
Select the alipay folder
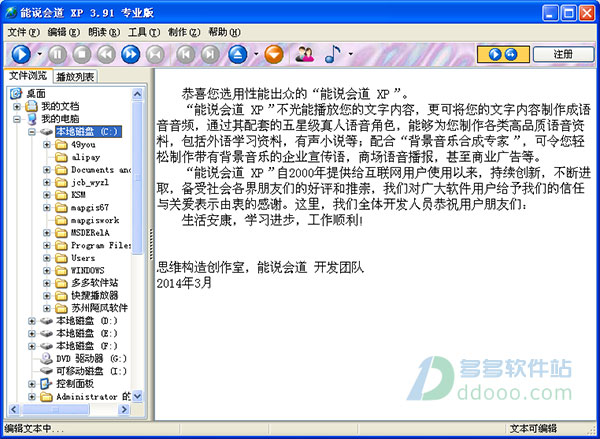[86, 157]
